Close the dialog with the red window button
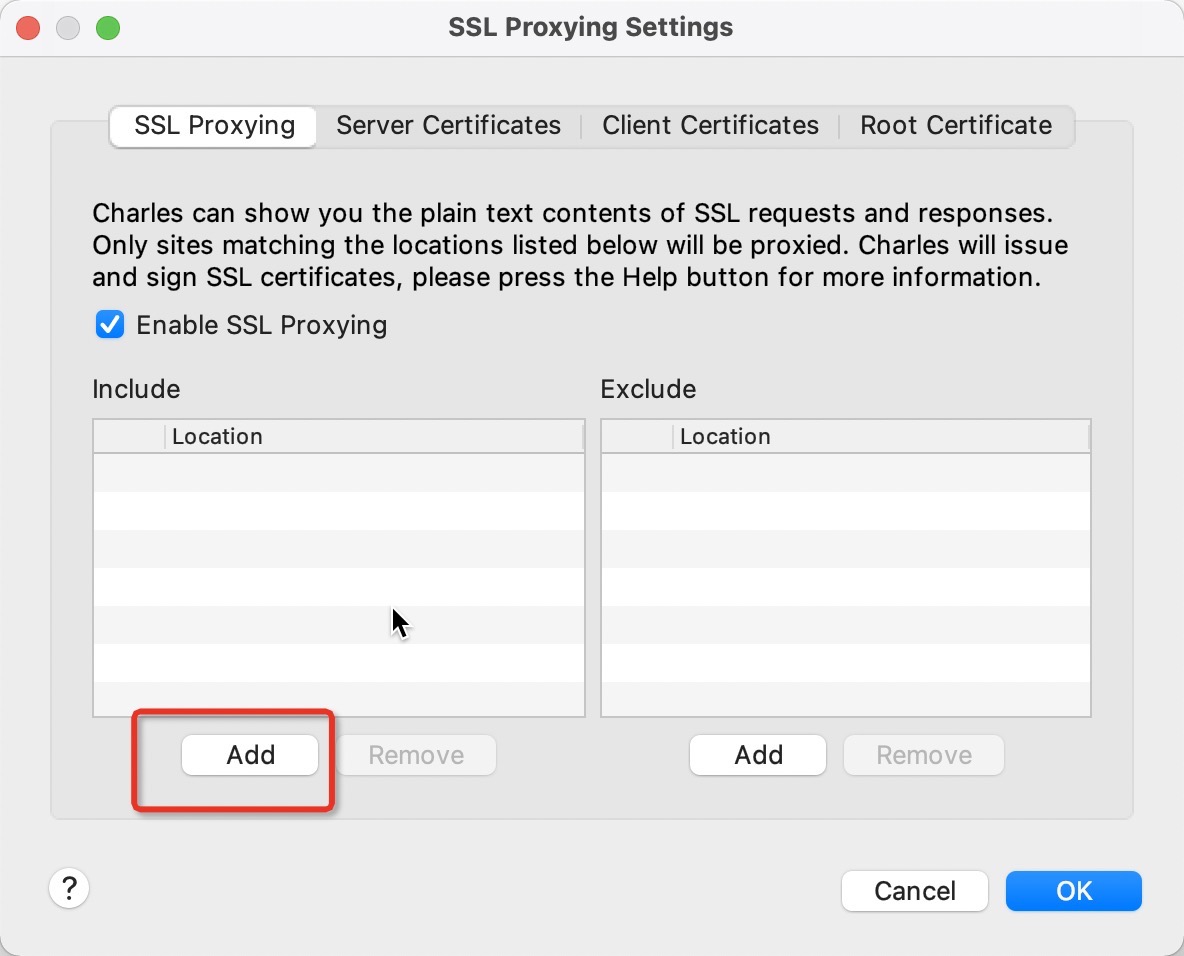The image size is (1184, 956). pyautogui.click(x=29, y=29)
